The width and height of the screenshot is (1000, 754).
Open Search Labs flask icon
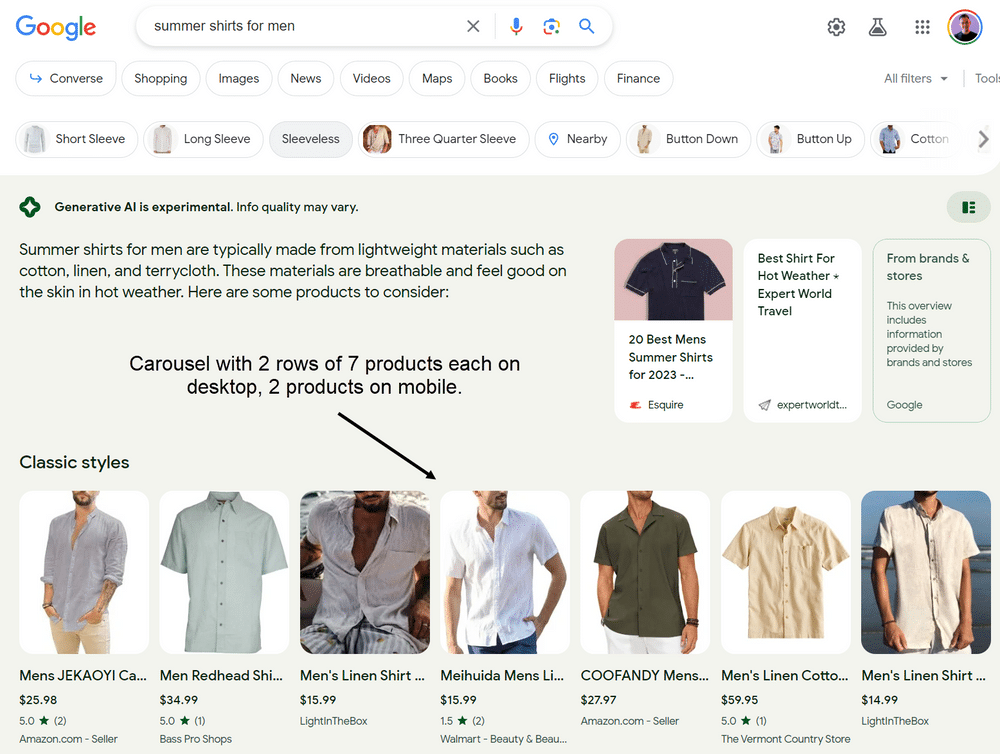click(878, 27)
